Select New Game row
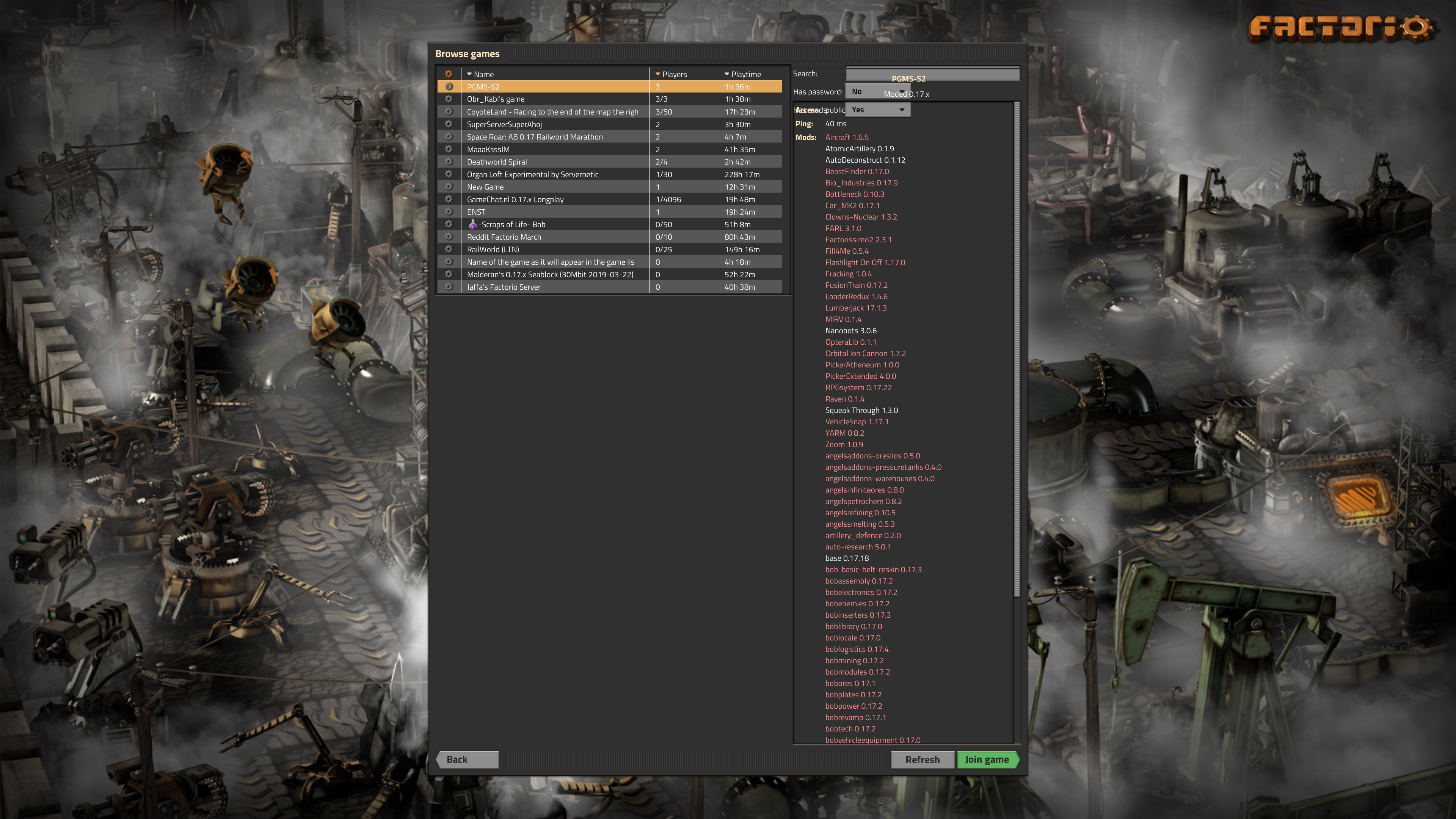The height and width of the screenshot is (819, 1456). [x=610, y=187]
